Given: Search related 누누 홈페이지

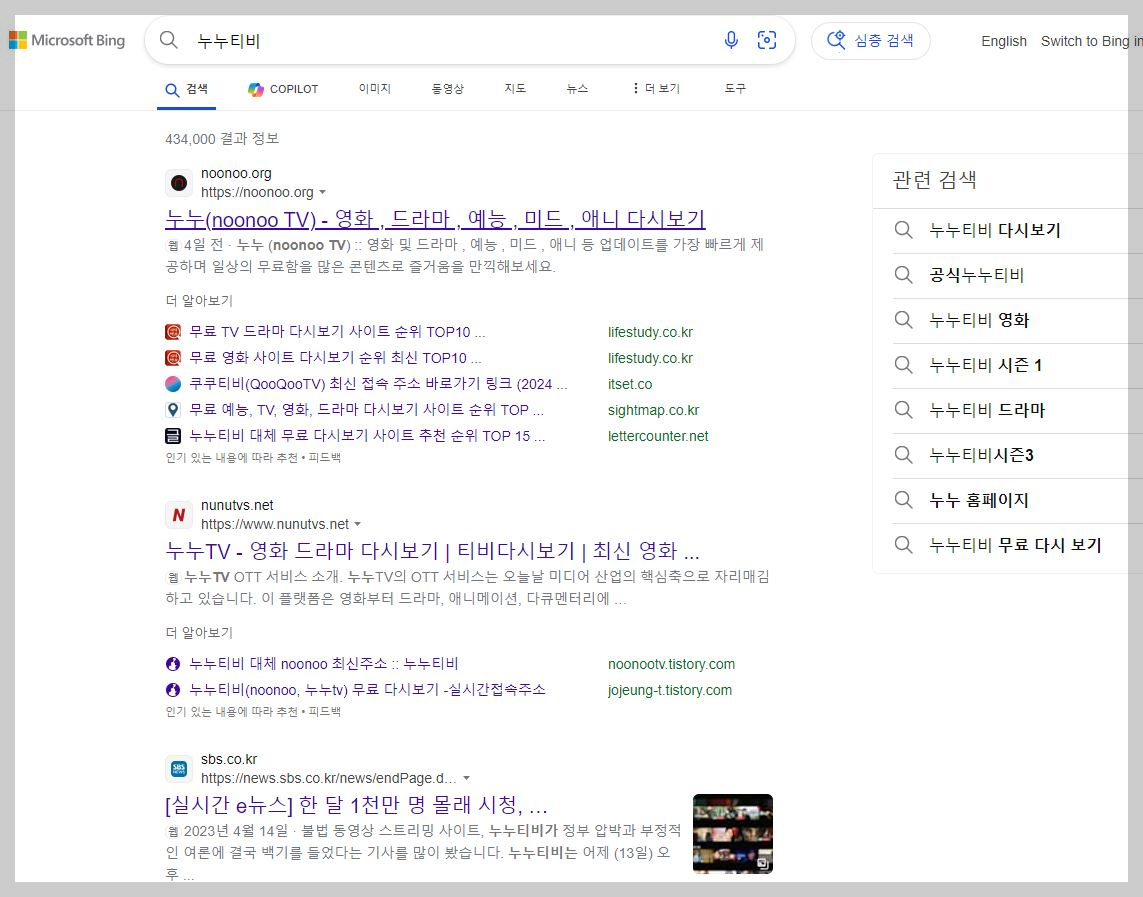Looking at the screenshot, I should click(x=979, y=501).
